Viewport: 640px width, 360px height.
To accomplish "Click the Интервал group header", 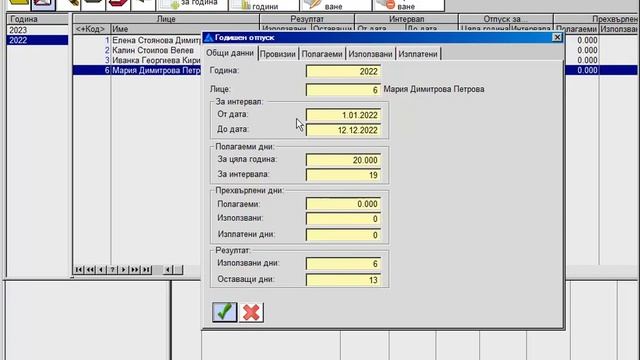I will click(x=407, y=19).
